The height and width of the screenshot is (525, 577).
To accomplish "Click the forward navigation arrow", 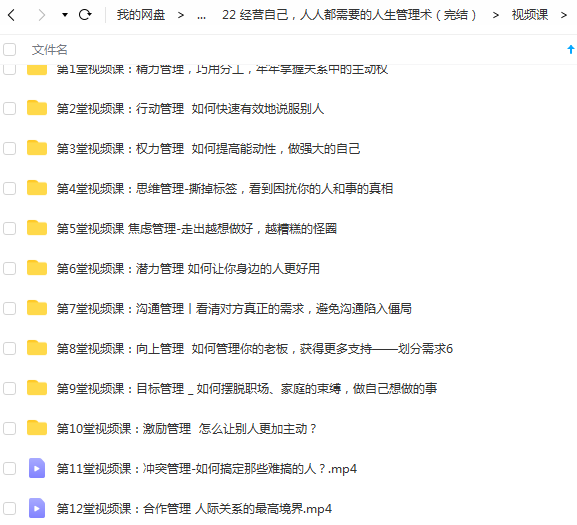I will pyautogui.click(x=42, y=15).
